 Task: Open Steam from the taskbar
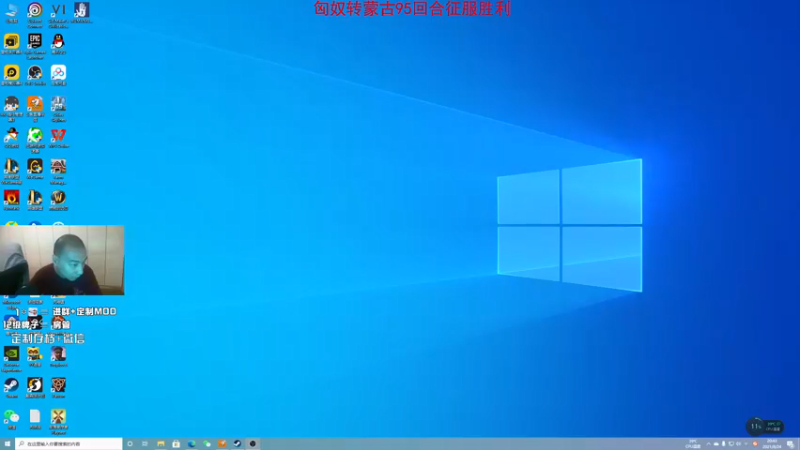pos(237,444)
